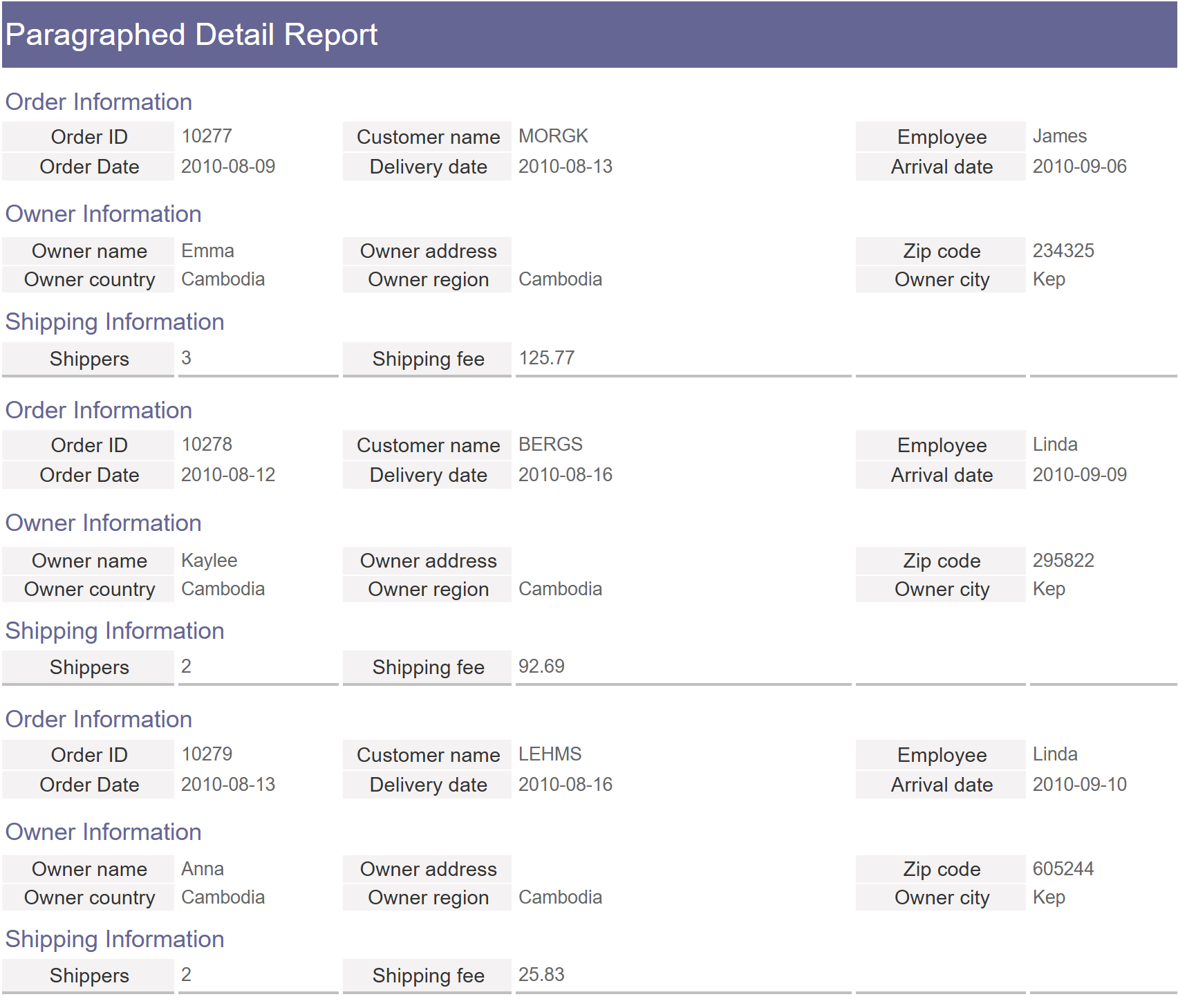Image resolution: width=1178 pixels, height=1008 pixels.
Task: Click arrival date 2010-09-10
Action: 1079,785
